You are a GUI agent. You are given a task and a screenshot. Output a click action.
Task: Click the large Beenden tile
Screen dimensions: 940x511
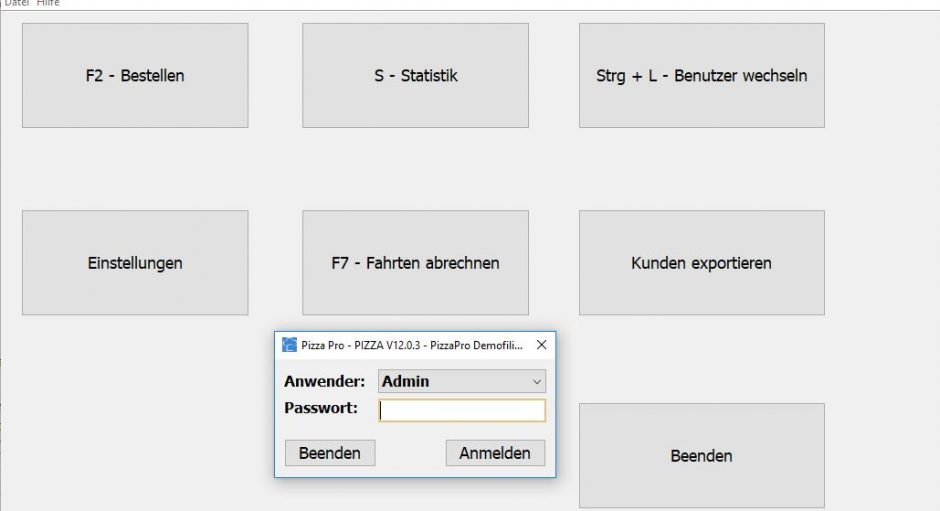coord(701,456)
